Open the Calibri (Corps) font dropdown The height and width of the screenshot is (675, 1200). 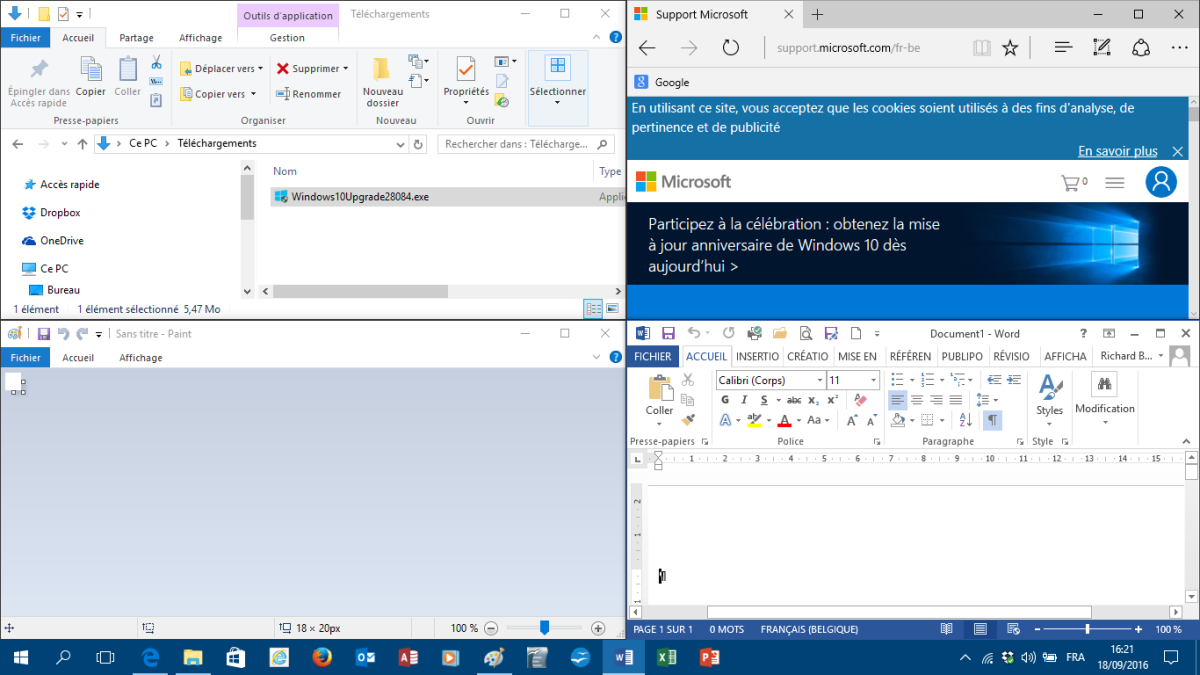(820, 380)
